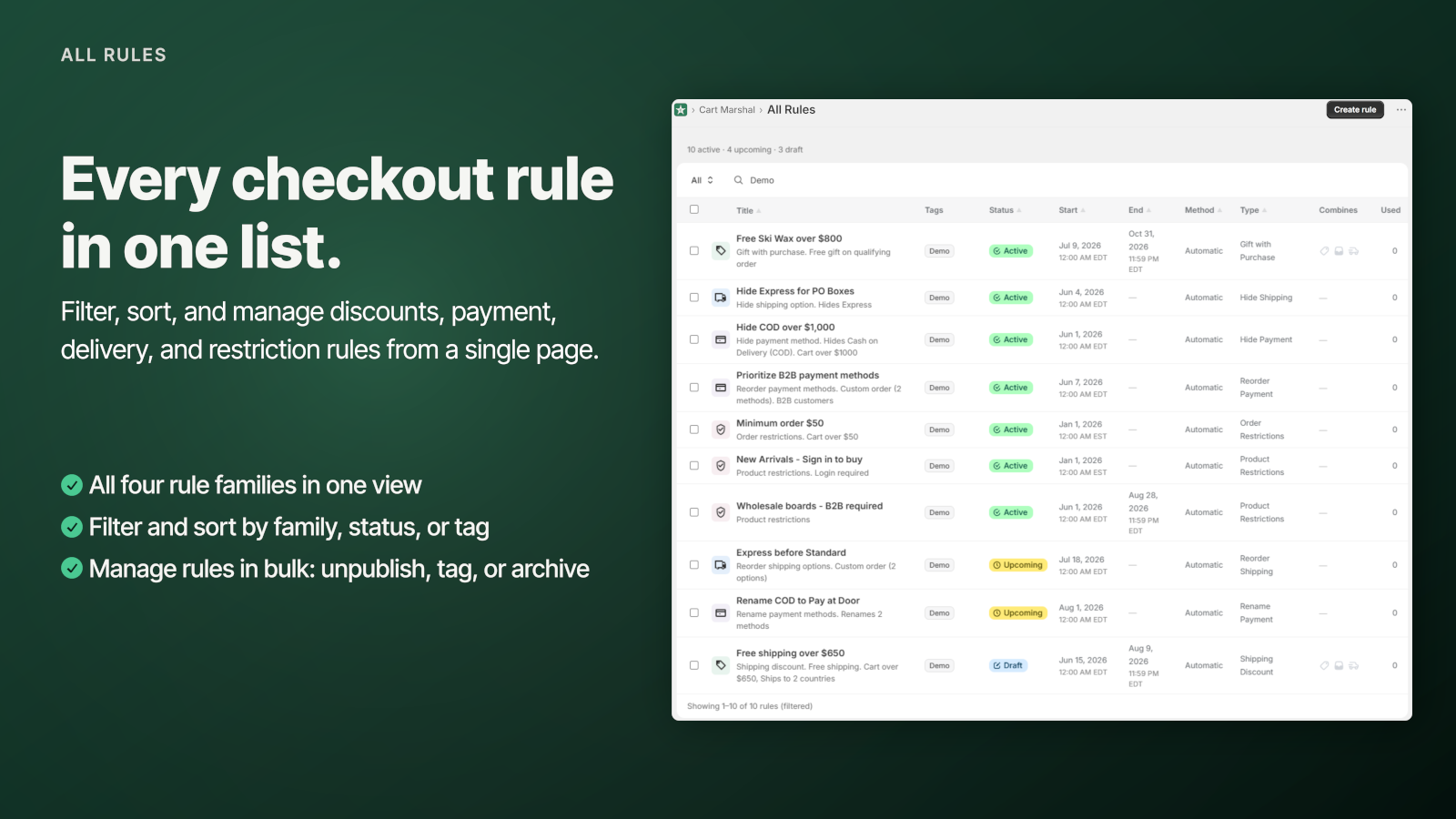Click the Tags column header

934,210
